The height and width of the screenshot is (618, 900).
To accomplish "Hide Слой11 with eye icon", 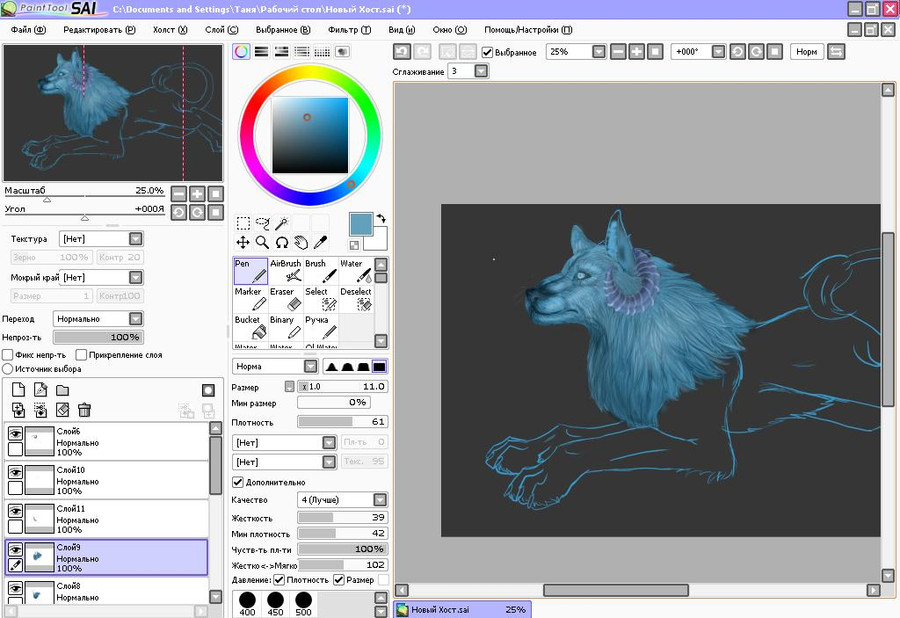I will pyautogui.click(x=15, y=511).
